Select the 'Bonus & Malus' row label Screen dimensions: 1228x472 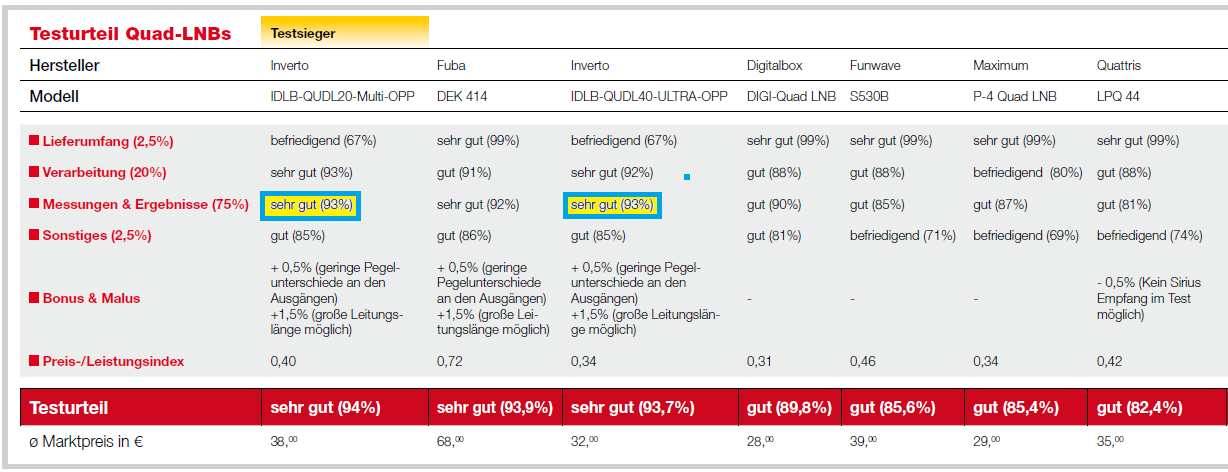click(x=85, y=298)
